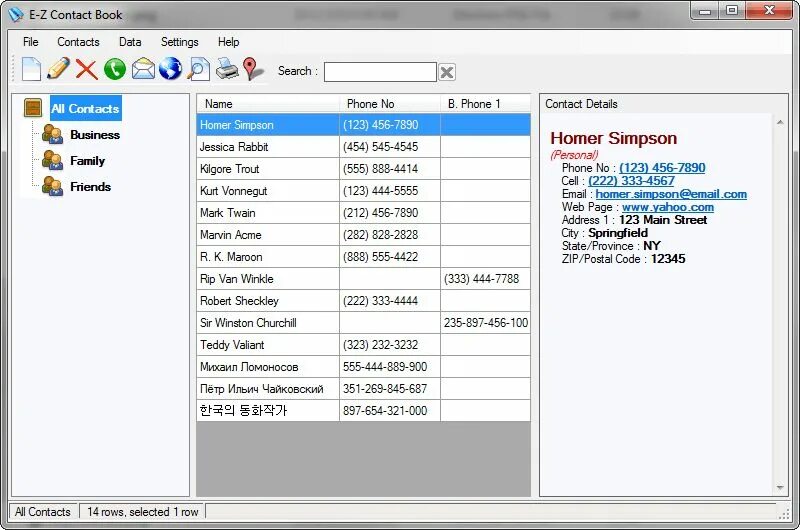Select the R. K. Maroon row
The width and height of the screenshot is (800, 530).
(363, 257)
